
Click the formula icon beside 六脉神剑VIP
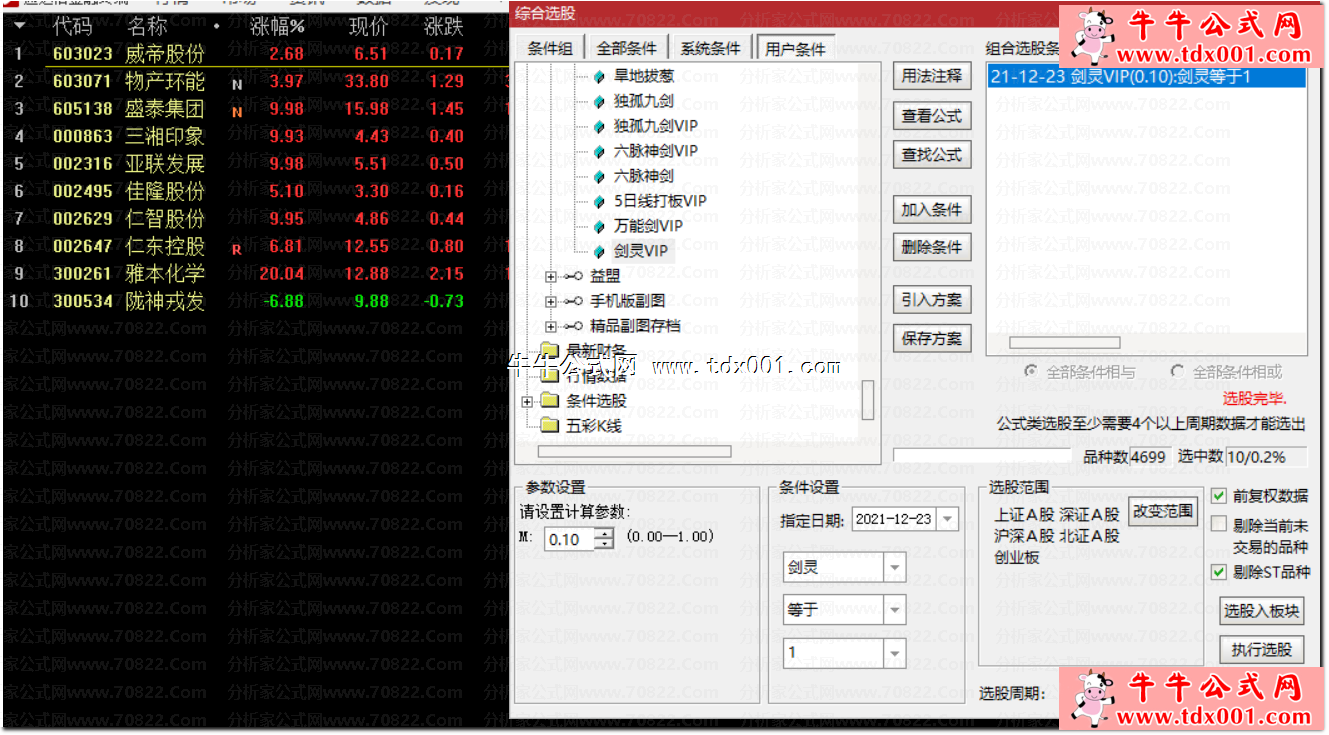[x=599, y=152]
